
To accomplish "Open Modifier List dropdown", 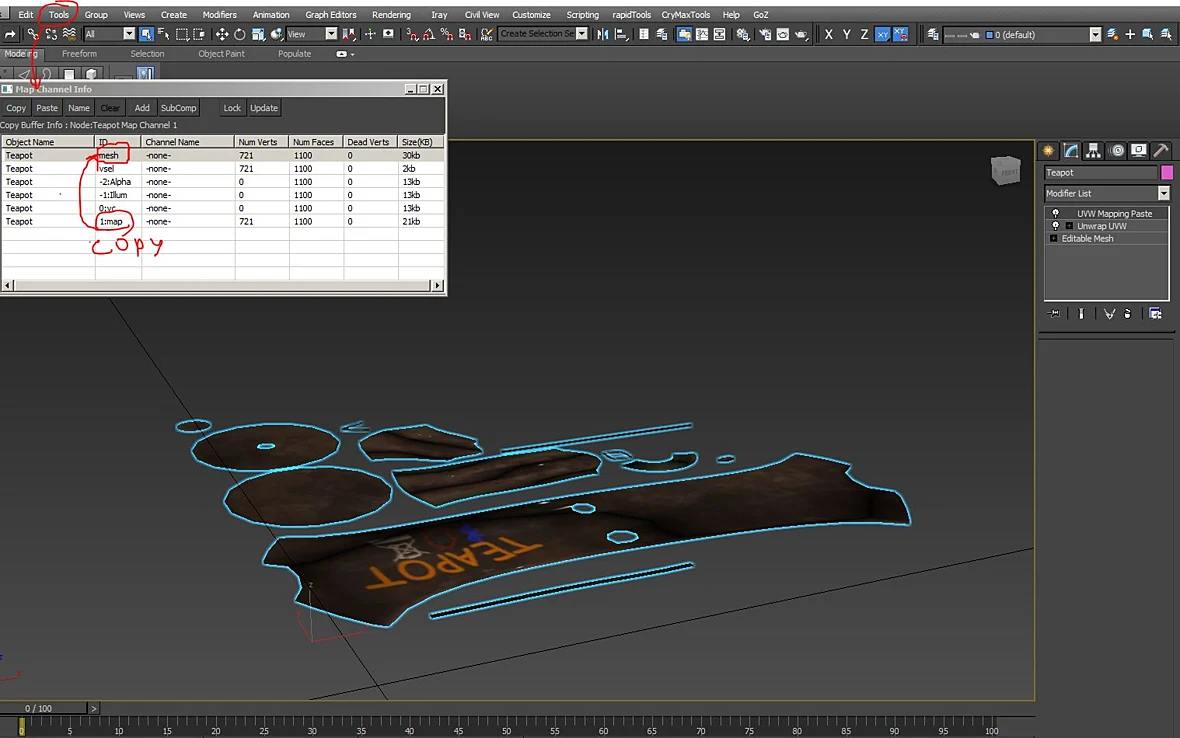I will (x=1163, y=193).
